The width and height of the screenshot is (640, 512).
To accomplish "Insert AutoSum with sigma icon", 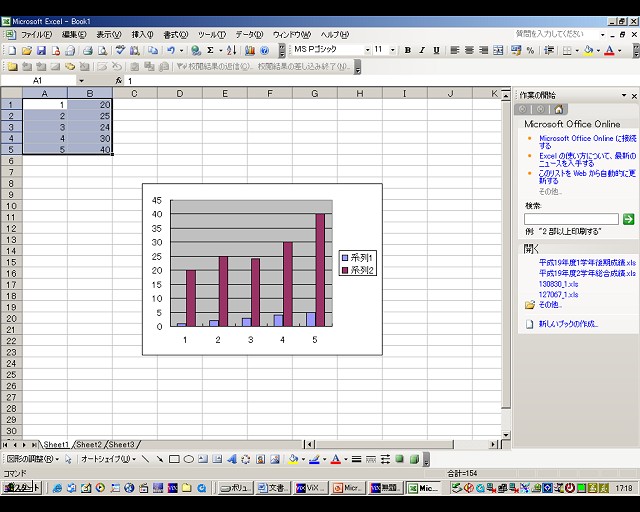I will pos(210,51).
